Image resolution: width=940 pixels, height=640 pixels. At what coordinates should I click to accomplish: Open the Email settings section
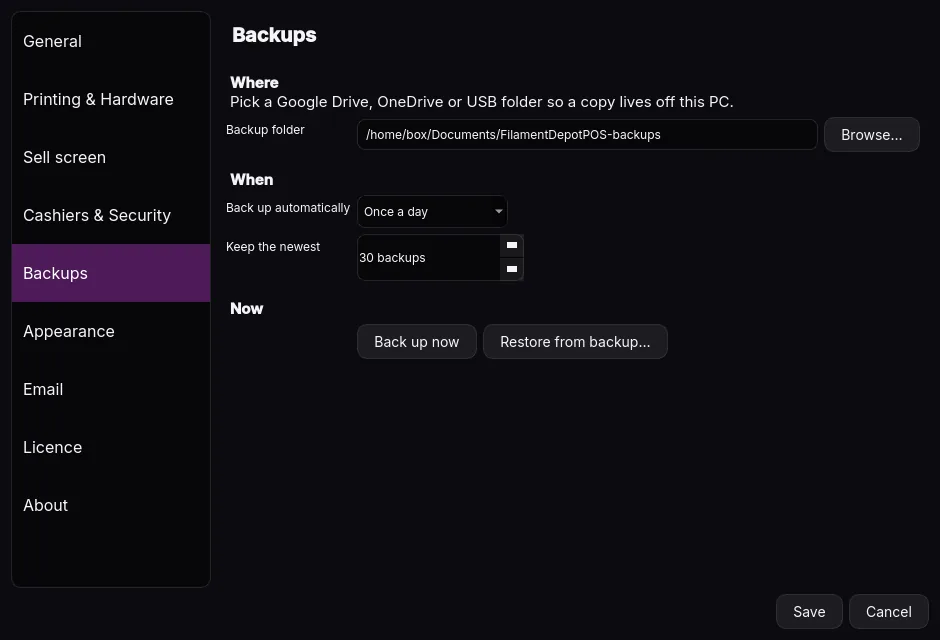(111, 390)
